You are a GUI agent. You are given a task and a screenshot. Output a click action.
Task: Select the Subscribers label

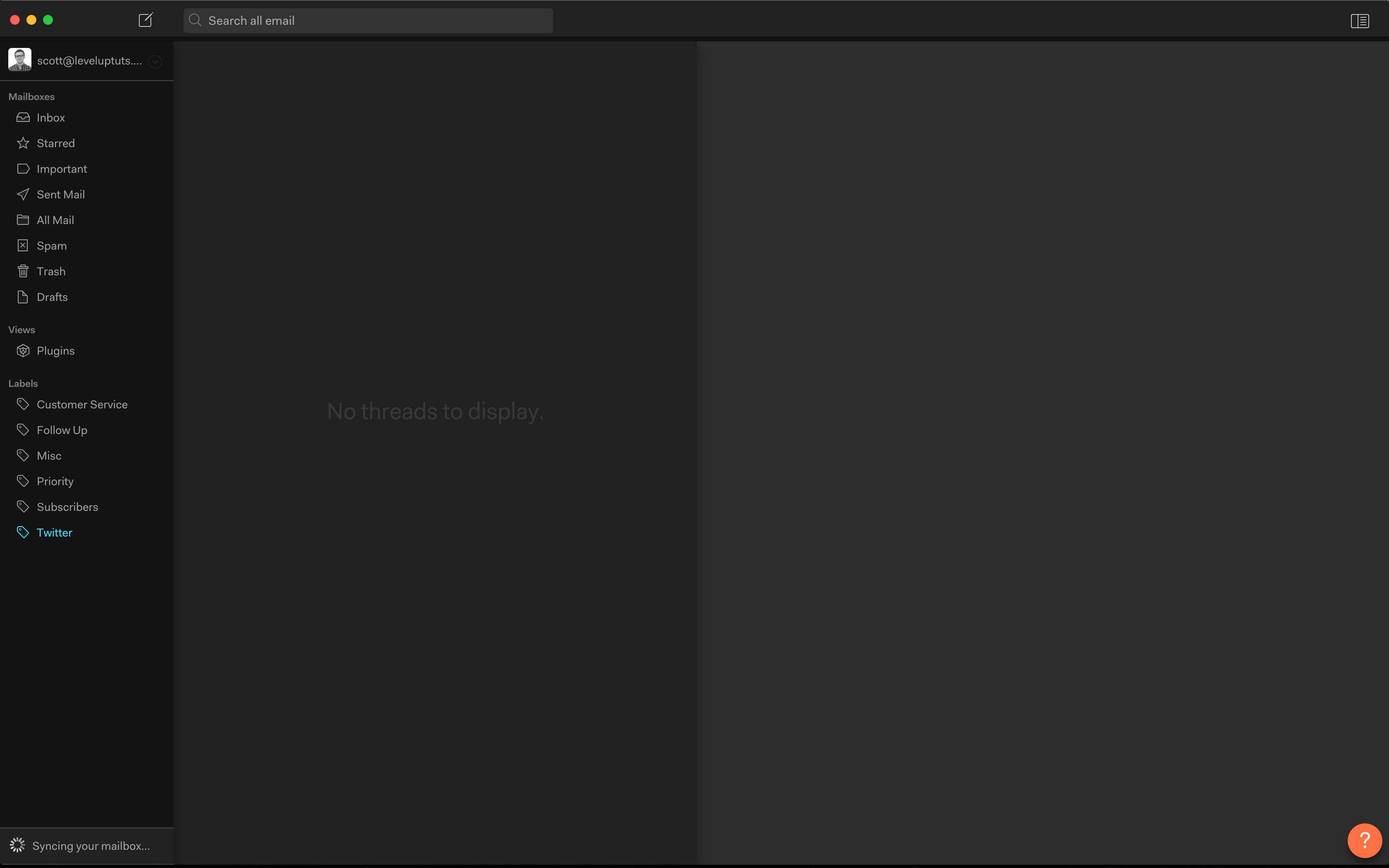[67, 507]
